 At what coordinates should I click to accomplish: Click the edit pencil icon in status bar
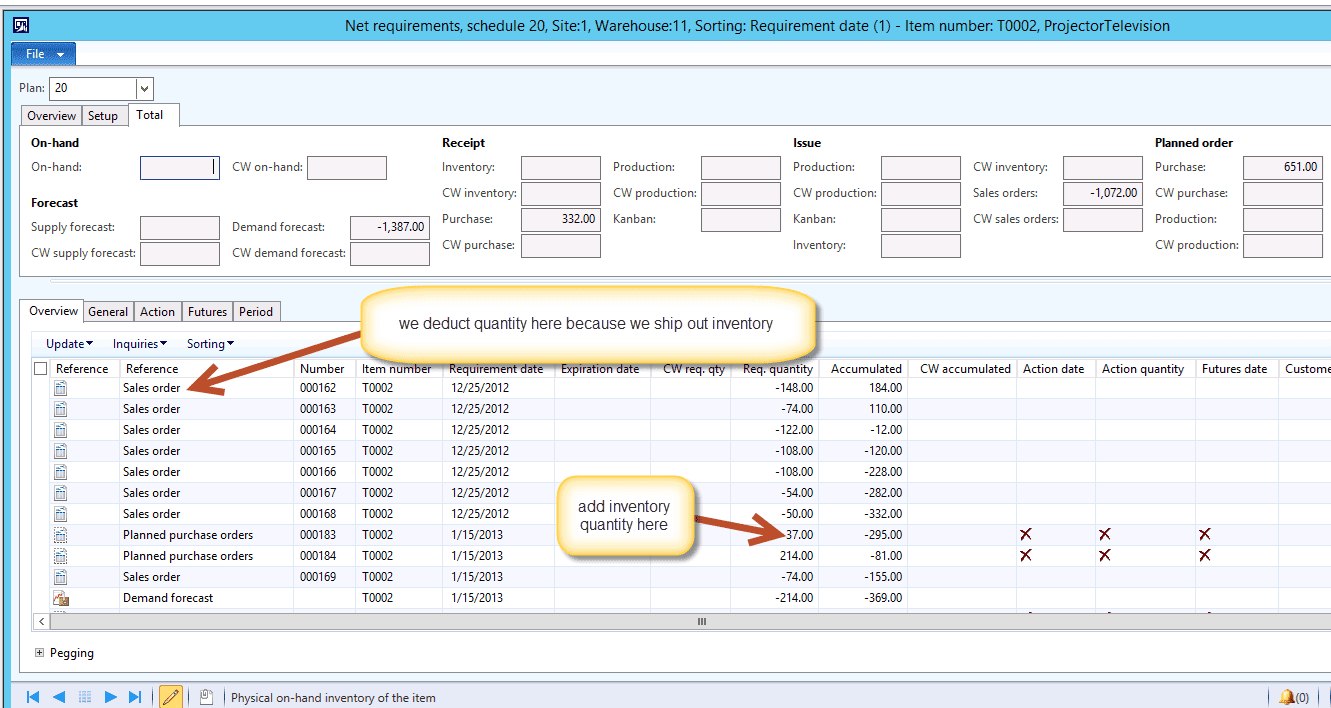(171, 697)
